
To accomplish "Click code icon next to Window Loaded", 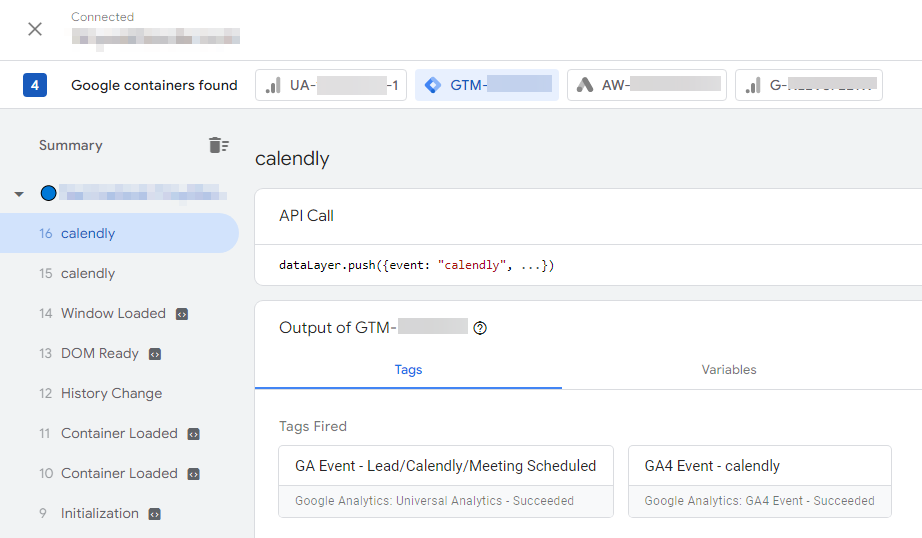I will click(182, 314).
